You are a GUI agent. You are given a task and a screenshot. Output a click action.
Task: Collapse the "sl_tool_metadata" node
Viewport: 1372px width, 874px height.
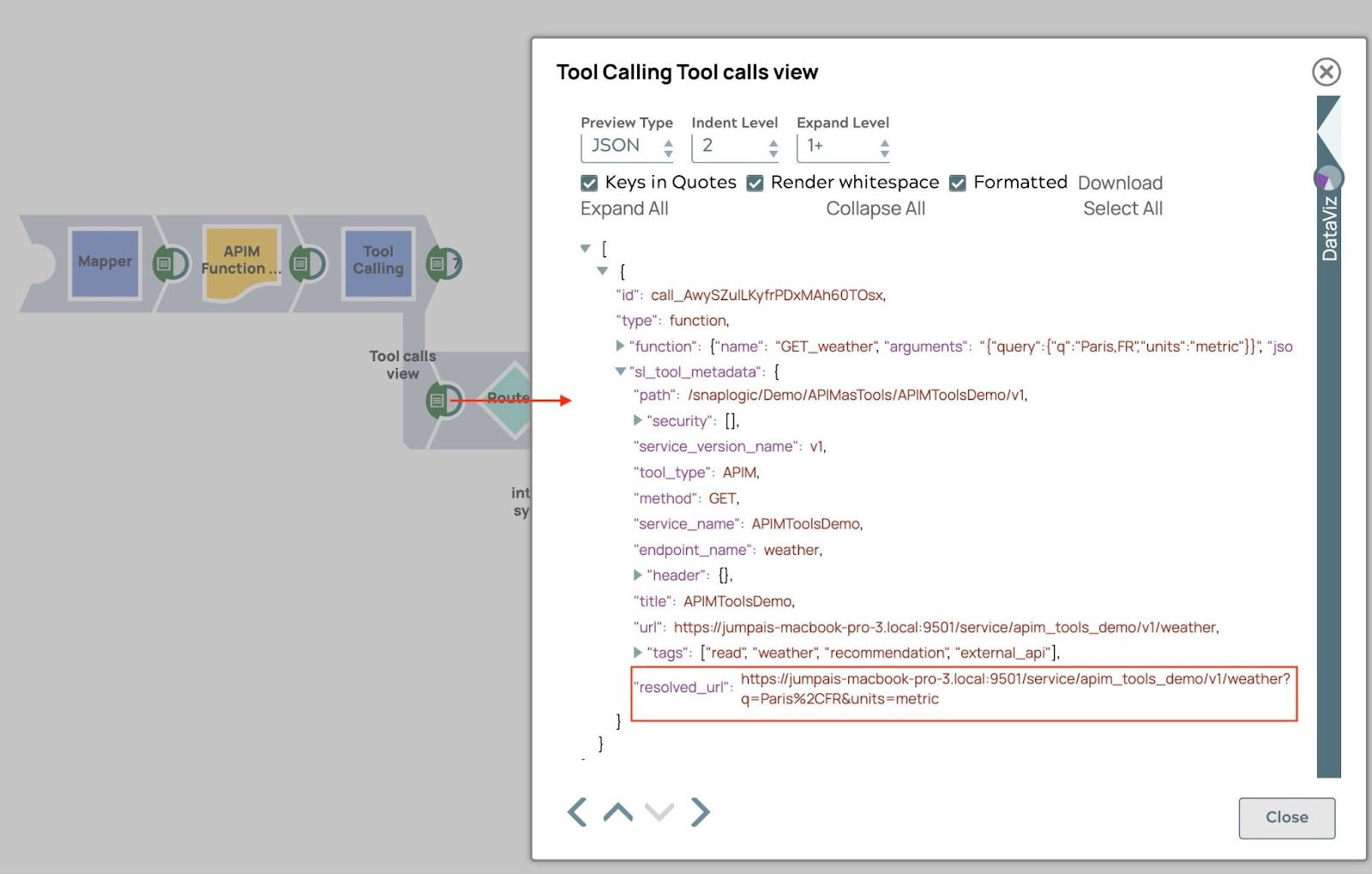coord(620,372)
